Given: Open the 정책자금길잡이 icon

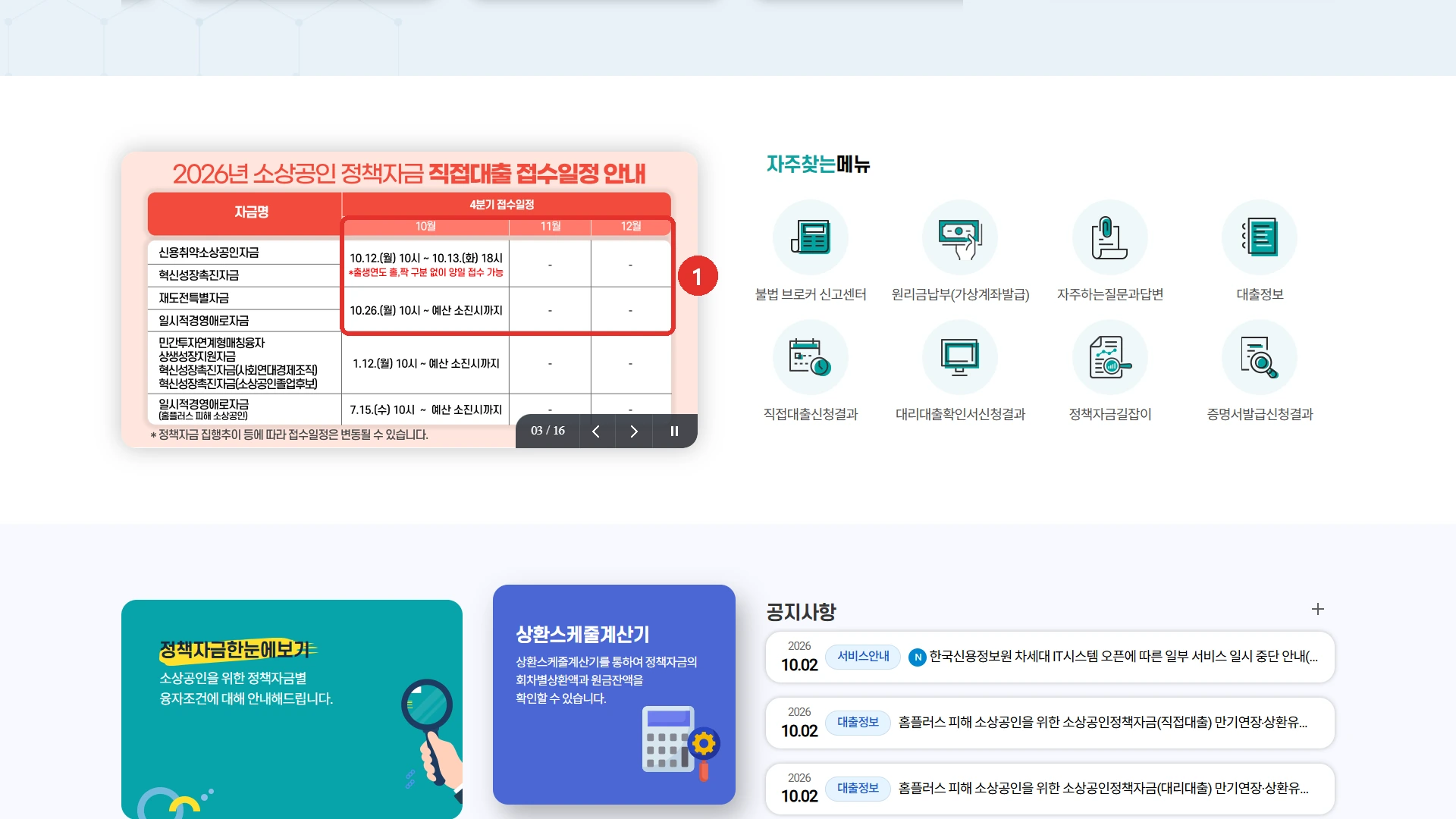Looking at the screenshot, I should tap(1110, 357).
